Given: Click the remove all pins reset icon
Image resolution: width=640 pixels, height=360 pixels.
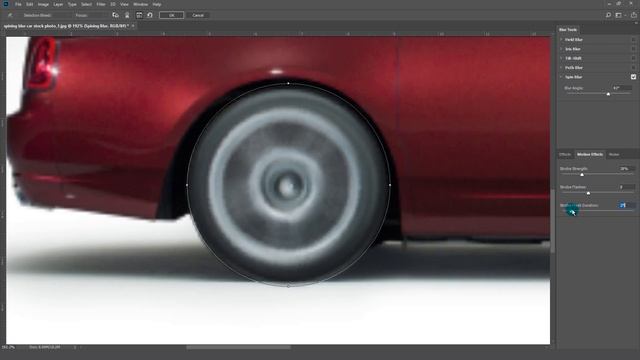Looking at the screenshot, I should [150, 15].
